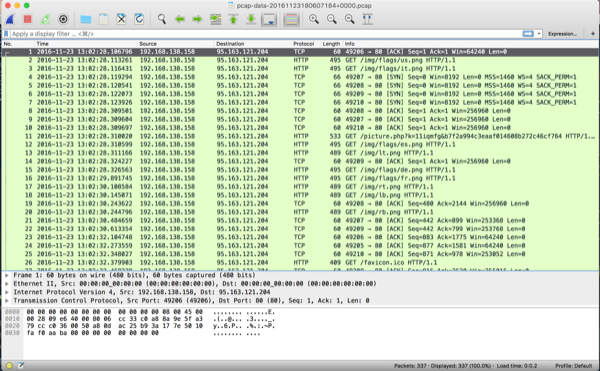Click the Profile: Default status text
600x371 pixels.
click(x=573, y=366)
